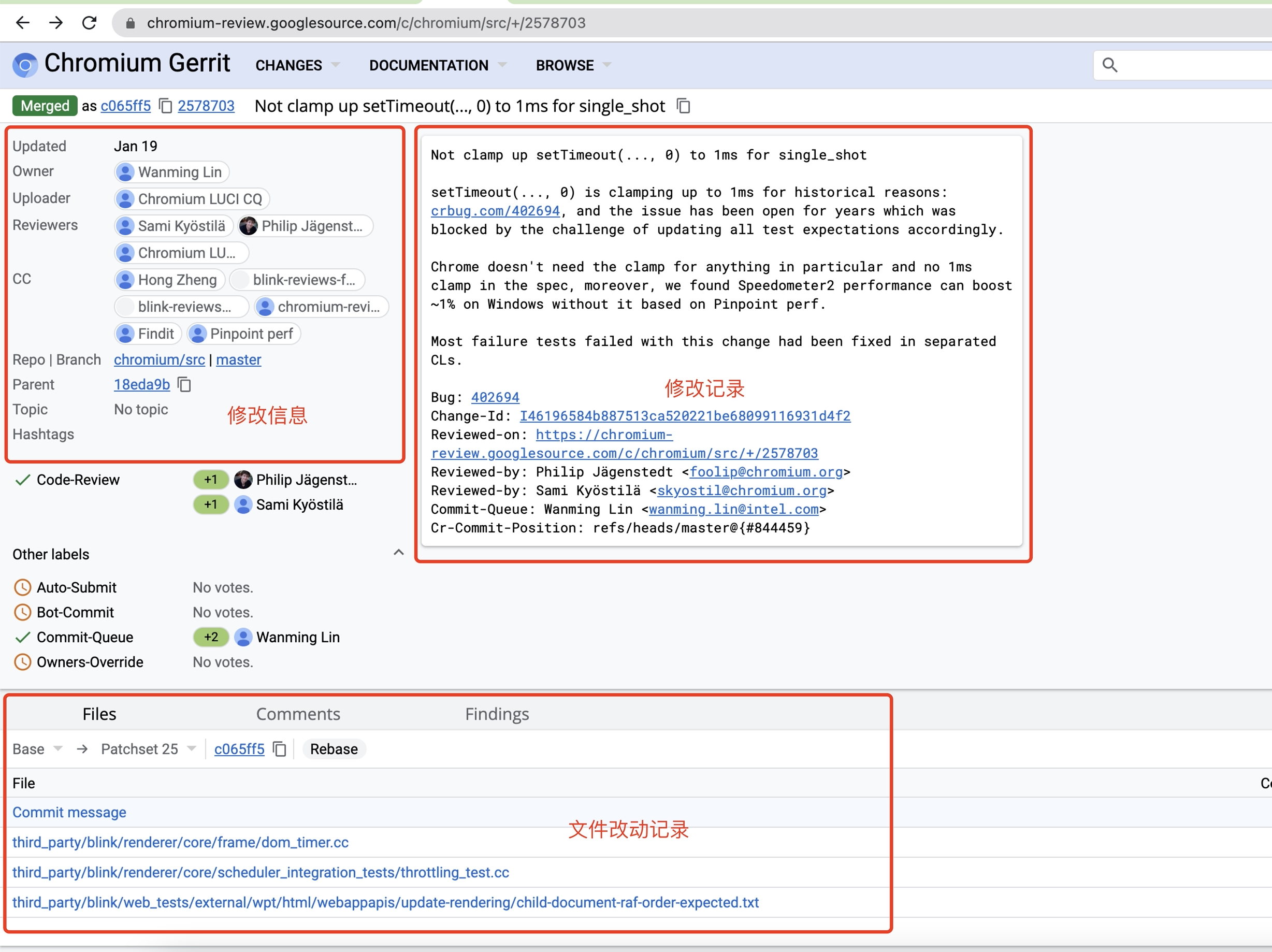Click the Sami Kyöstilä reviewer chip
Viewport: 1272px width, 952px height.
coord(174,226)
